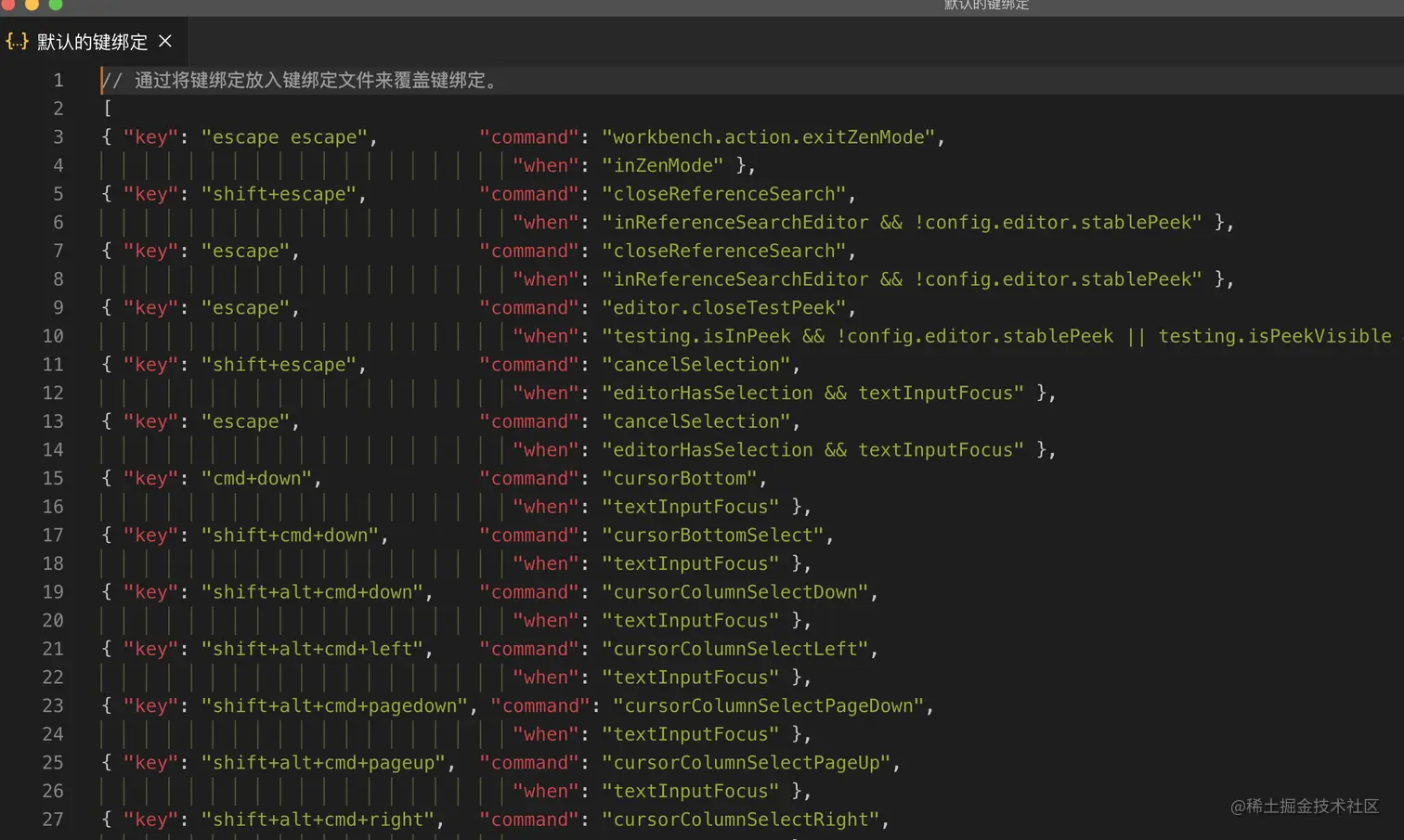Click "closeReferenceSearch" on line 5
This screenshot has height=840, width=1404.
click(x=723, y=194)
